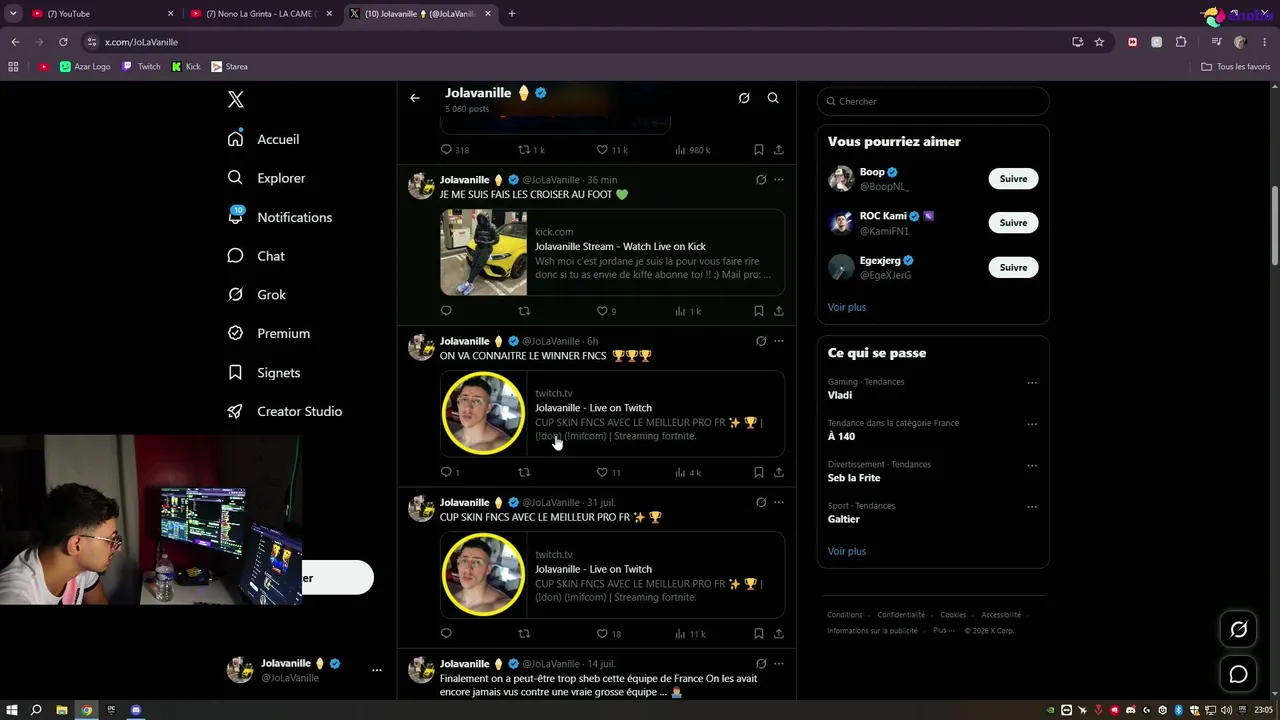This screenshot has height=720, width=1280.
Task: Bookmark the 'CROISER AU FOOT' post
Action: [x=759, y=311]
